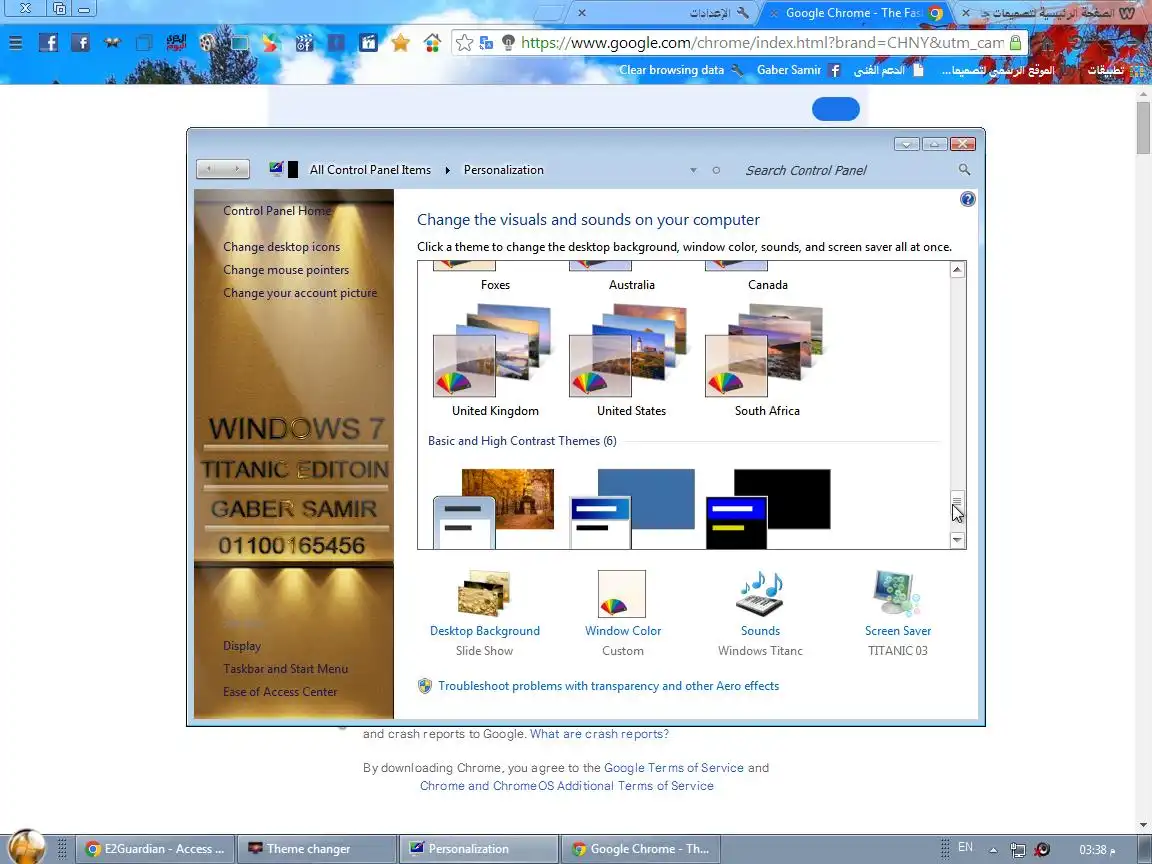Click the gold star extension icon
The width and height of the screenshot is (1152, 864).
click(x=400, y=43)
